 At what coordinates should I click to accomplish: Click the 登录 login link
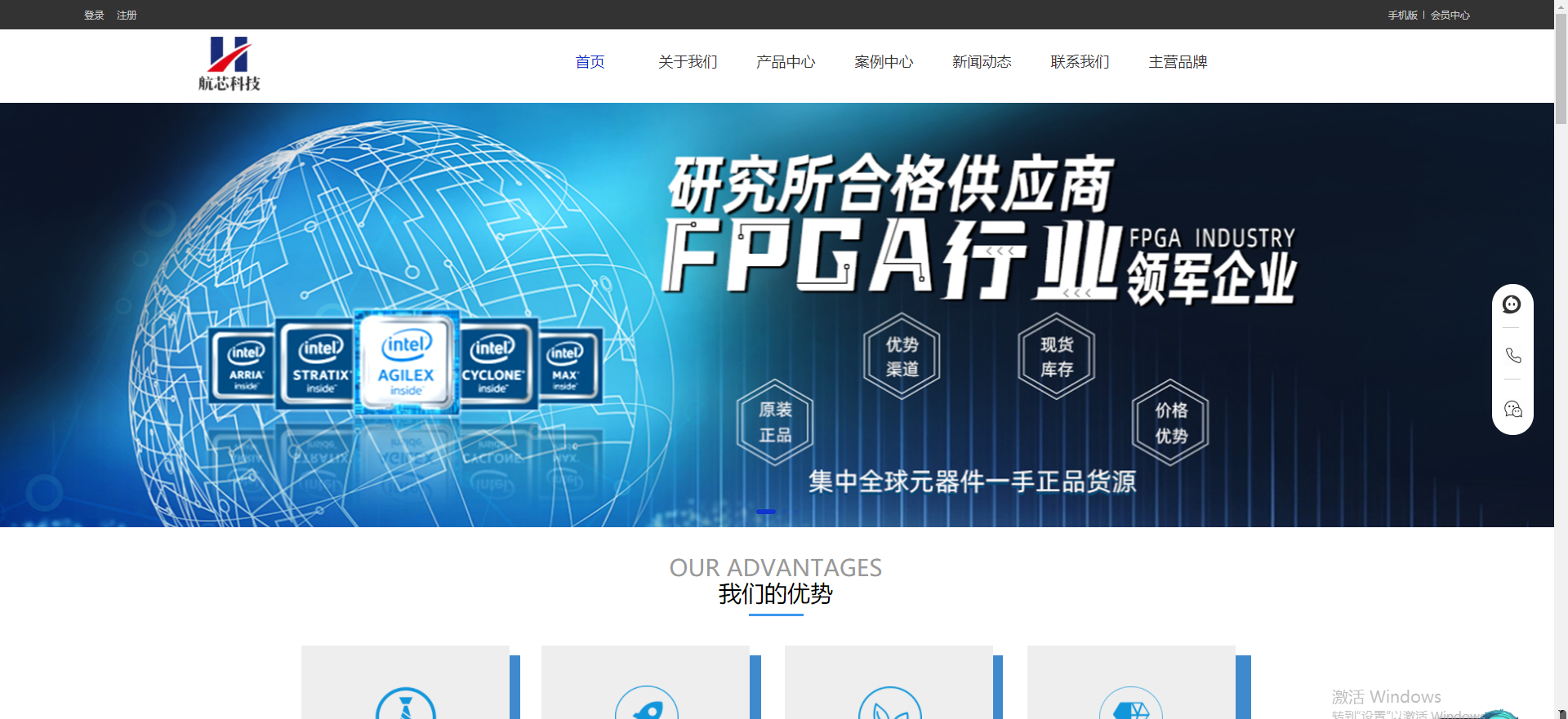[94, 15]
